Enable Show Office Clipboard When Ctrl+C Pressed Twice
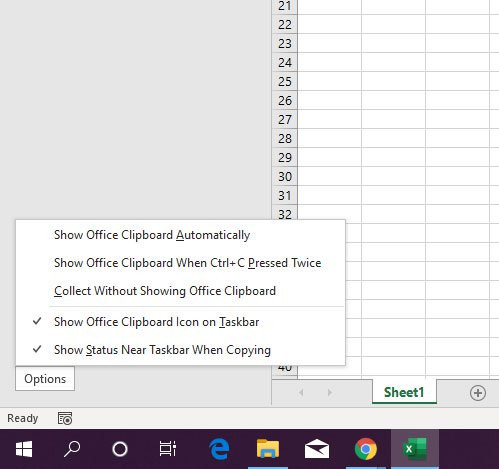The height and width of the screenshot is (469, 499). [180, 263]
